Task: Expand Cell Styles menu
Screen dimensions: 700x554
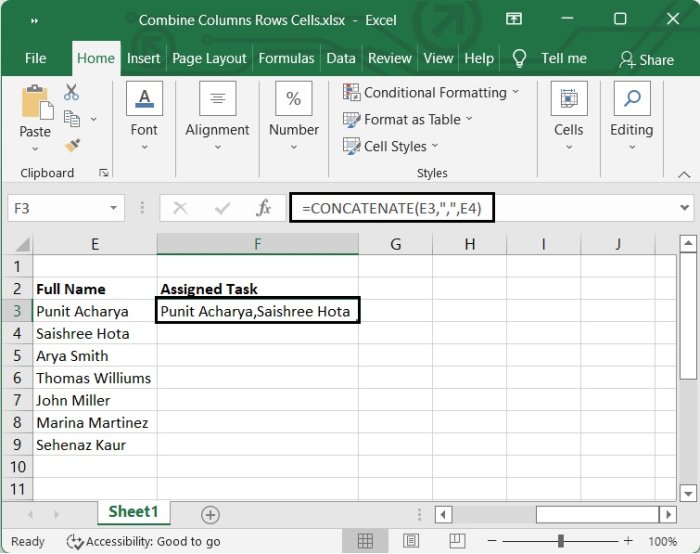Action: 435,145
